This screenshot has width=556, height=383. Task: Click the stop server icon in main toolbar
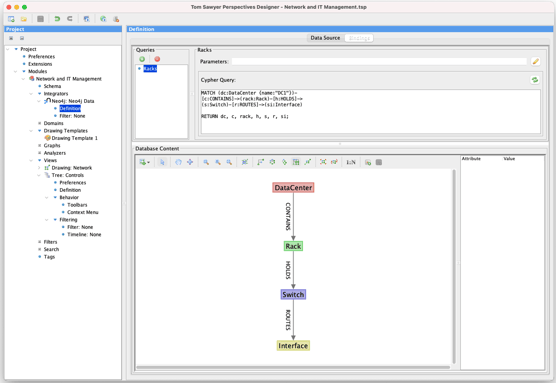[x=116, y=19]
